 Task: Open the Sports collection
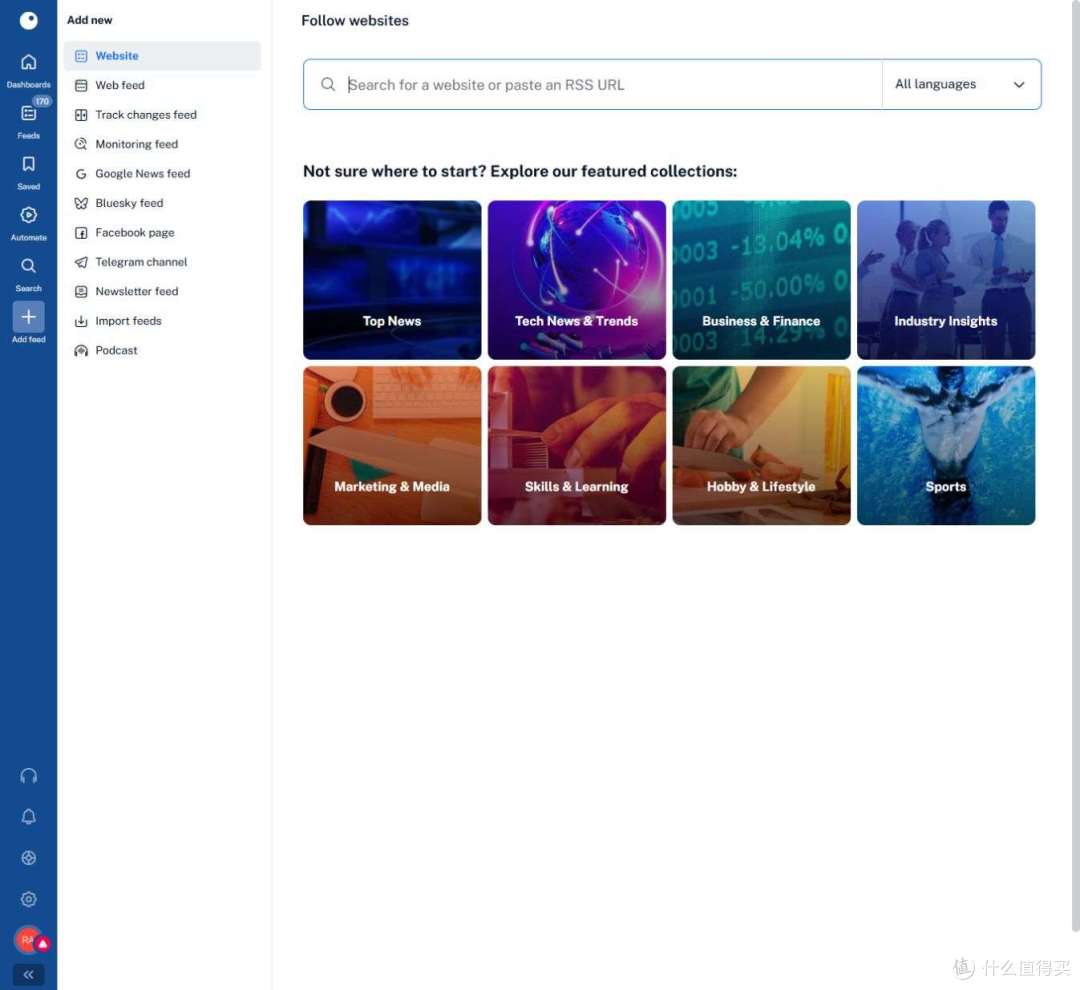946,446
